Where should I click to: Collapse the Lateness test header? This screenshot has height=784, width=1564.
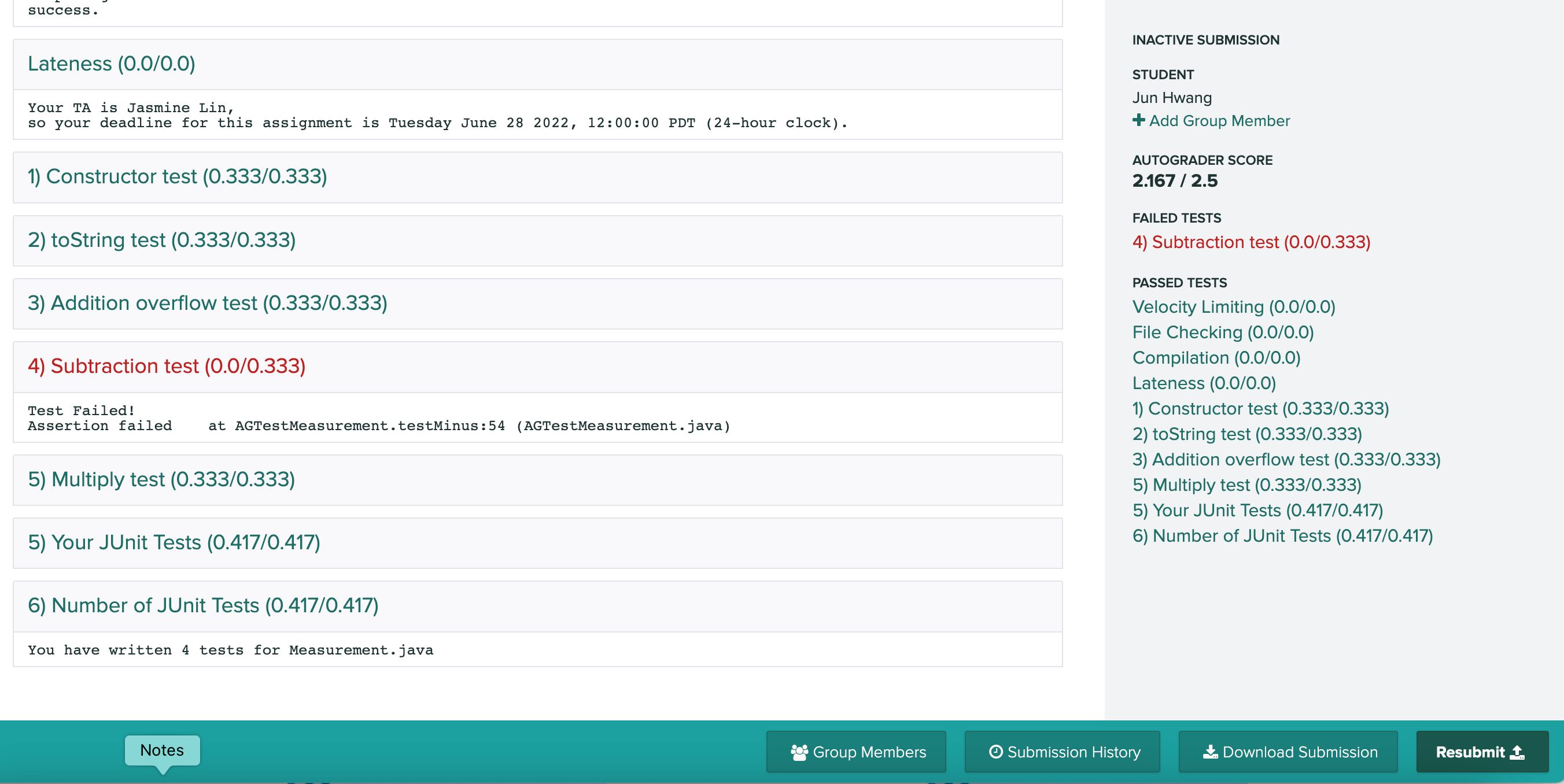click(x=112, y=64)
